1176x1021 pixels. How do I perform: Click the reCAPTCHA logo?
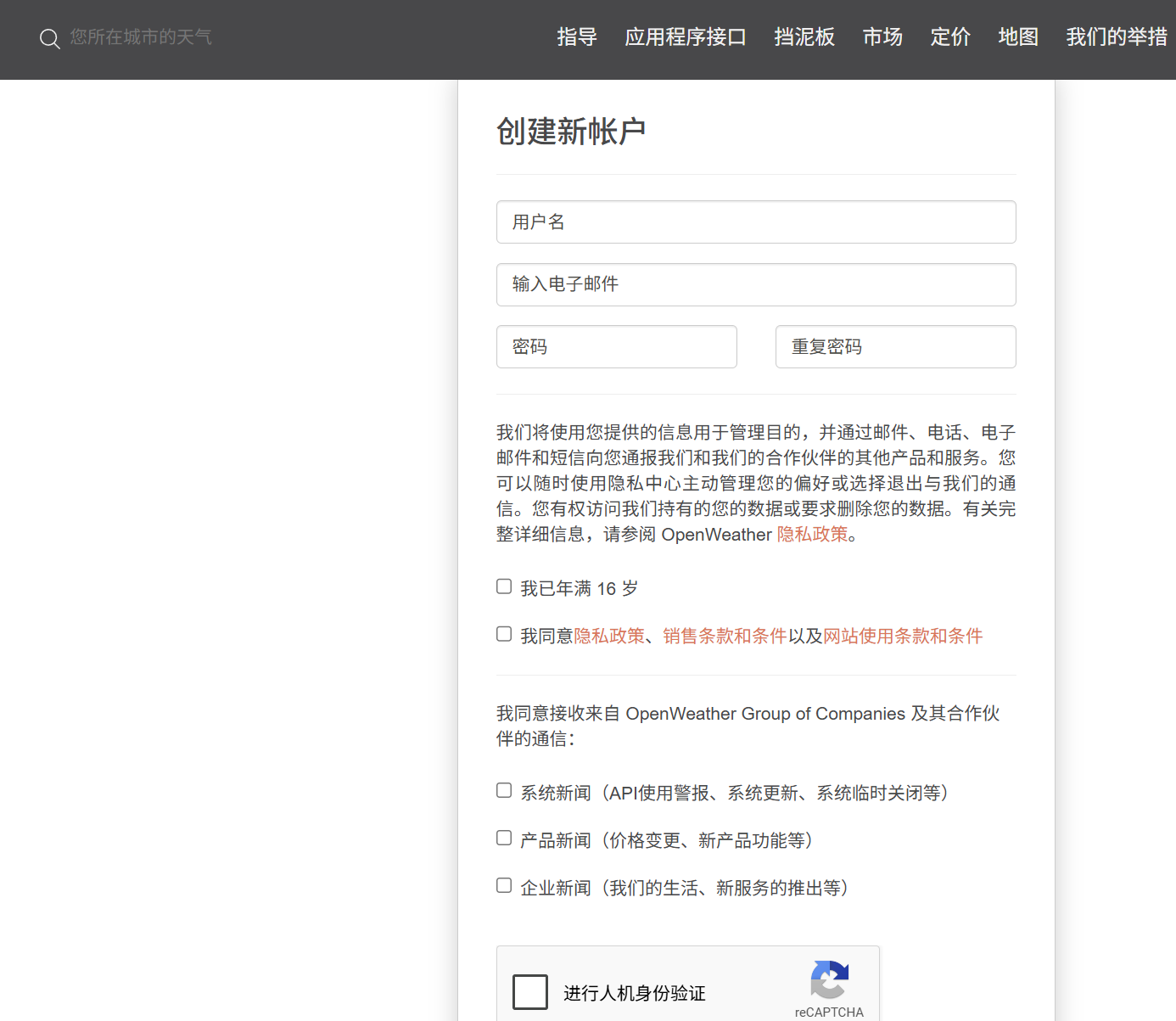829,983
